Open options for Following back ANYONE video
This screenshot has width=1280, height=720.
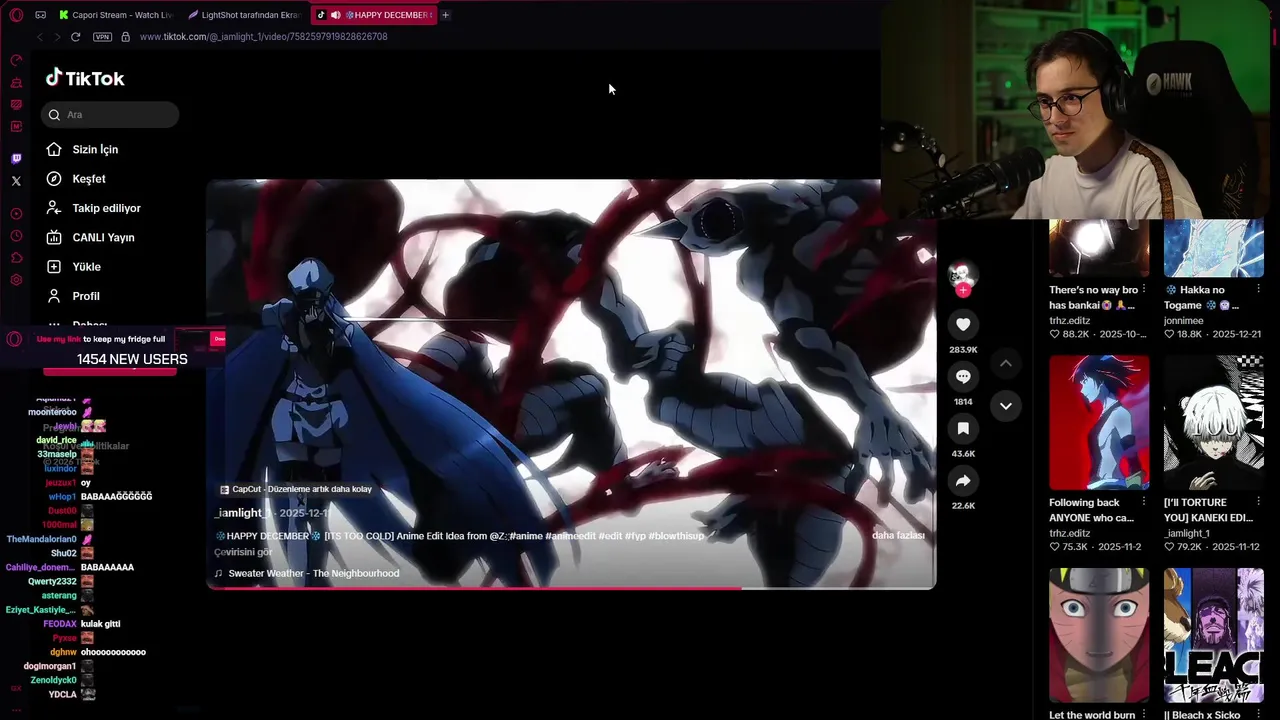[x=1145, y=502]
